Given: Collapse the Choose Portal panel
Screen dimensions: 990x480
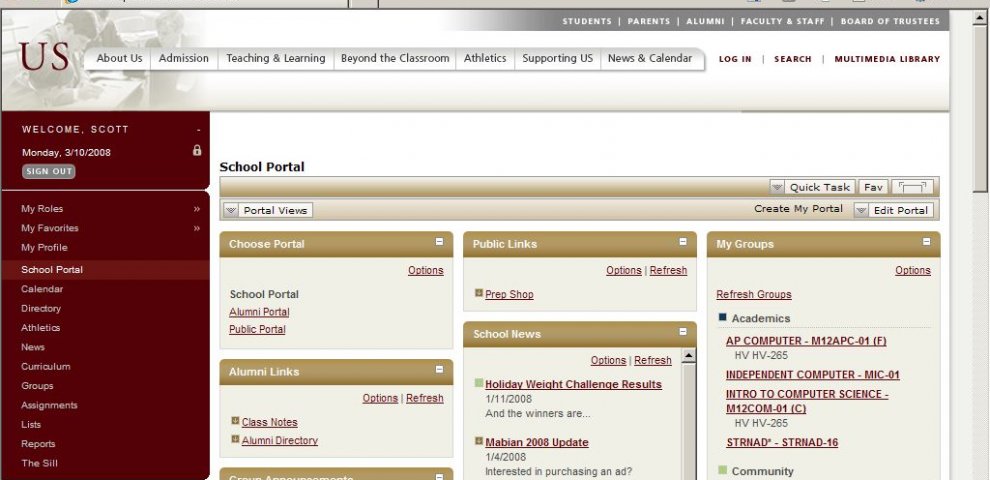Looking at the screenshot, I should point(439,241).
